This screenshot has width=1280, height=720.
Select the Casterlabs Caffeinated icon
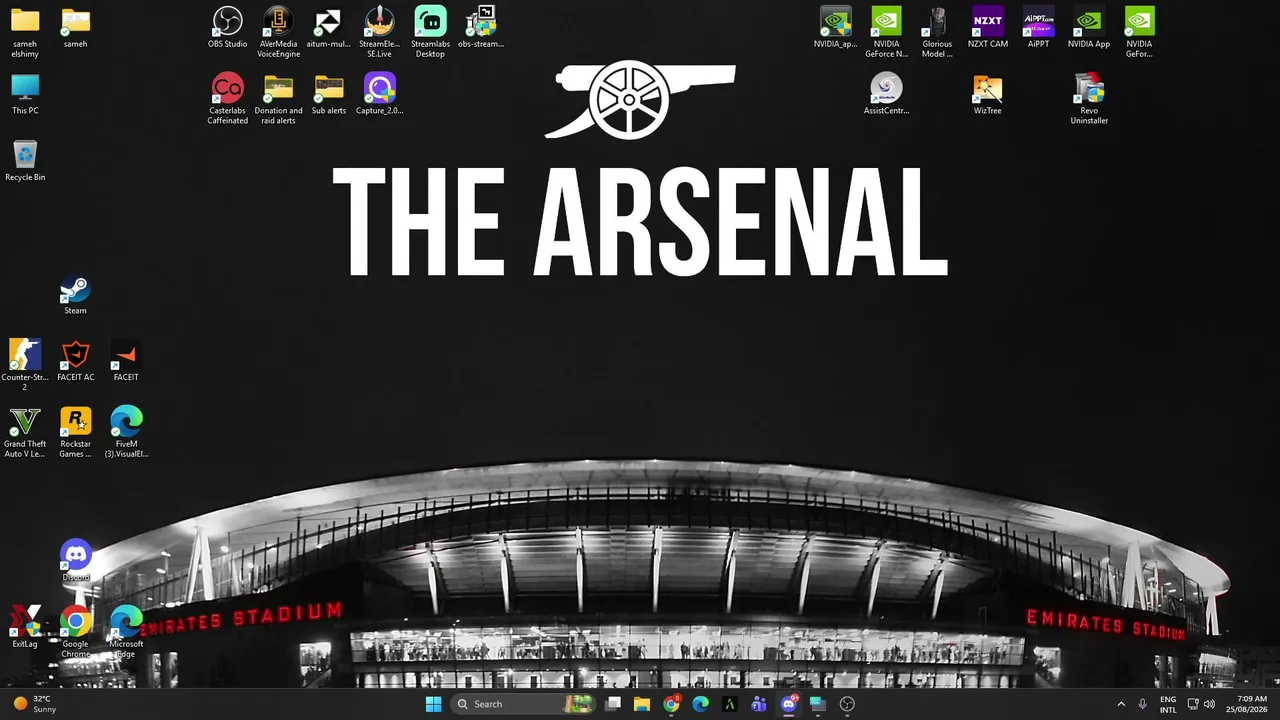coord(227,99)
